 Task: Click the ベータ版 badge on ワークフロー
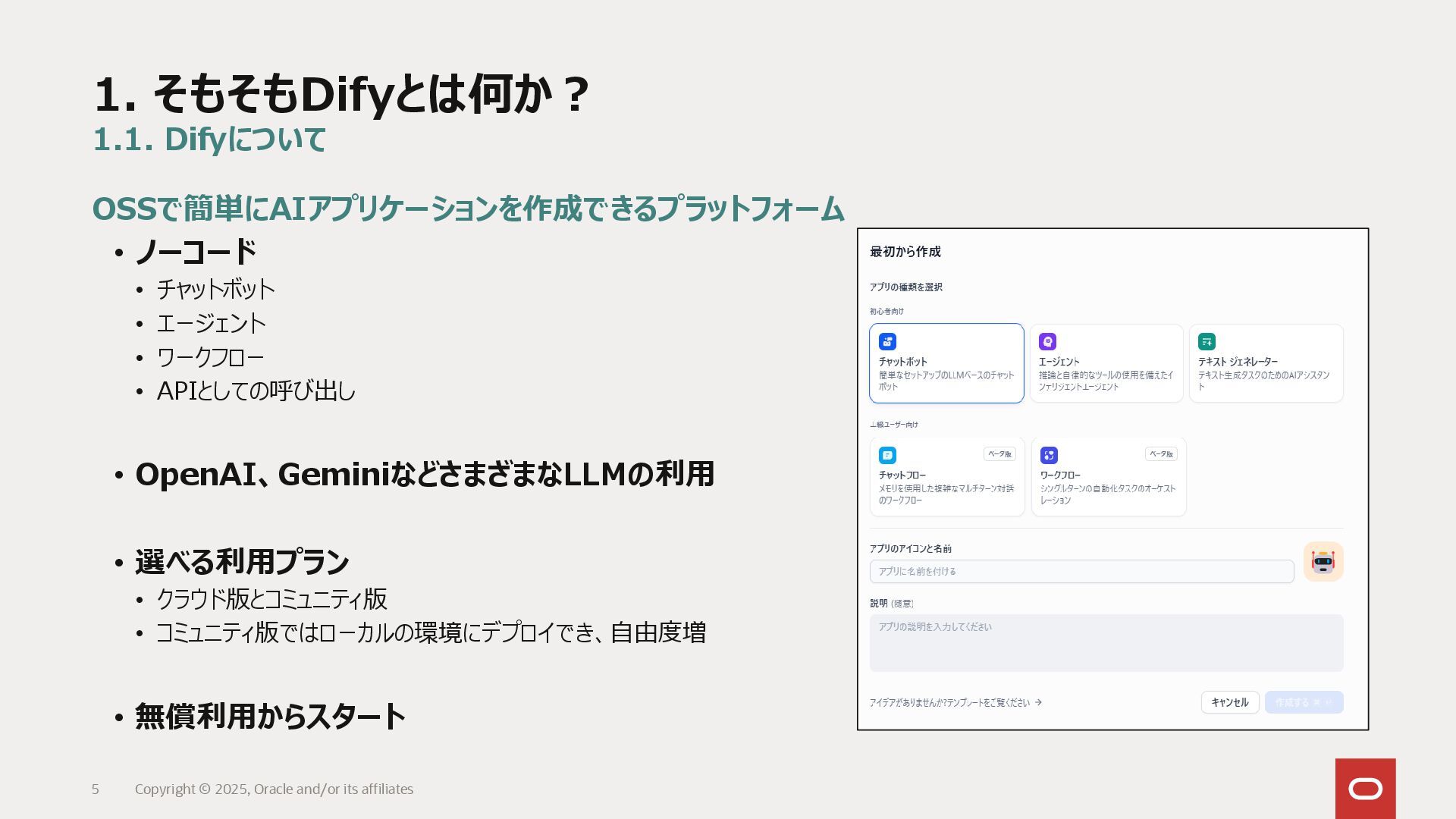coord(1160,454)
